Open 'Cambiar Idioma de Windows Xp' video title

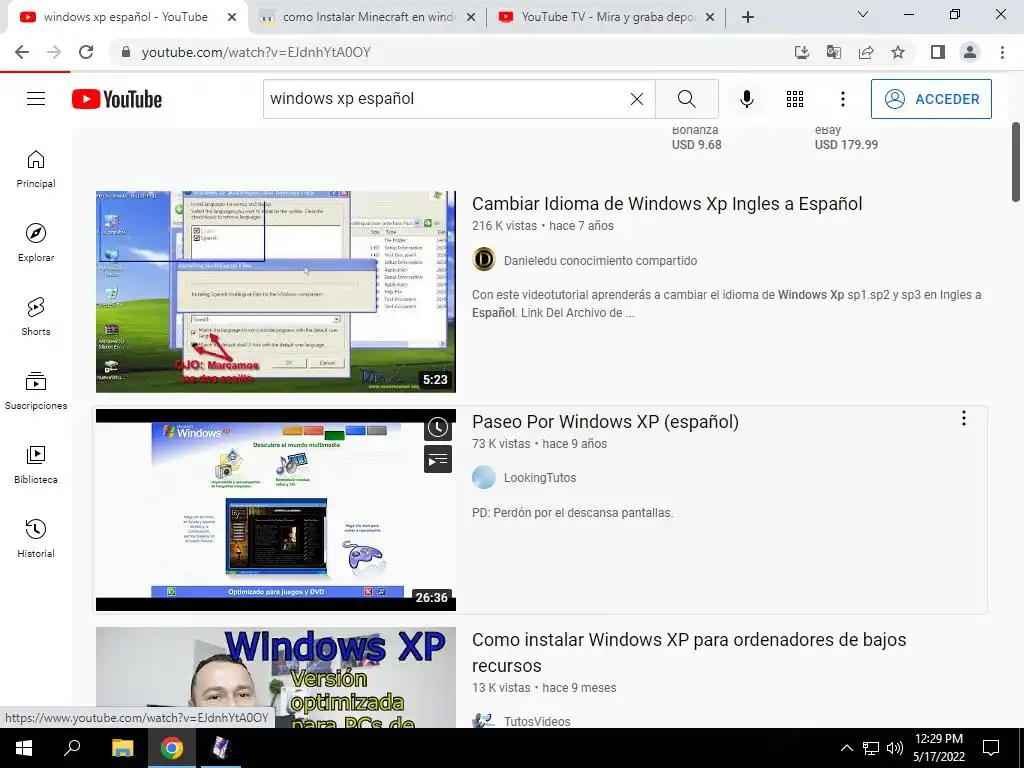coord(667,204)
